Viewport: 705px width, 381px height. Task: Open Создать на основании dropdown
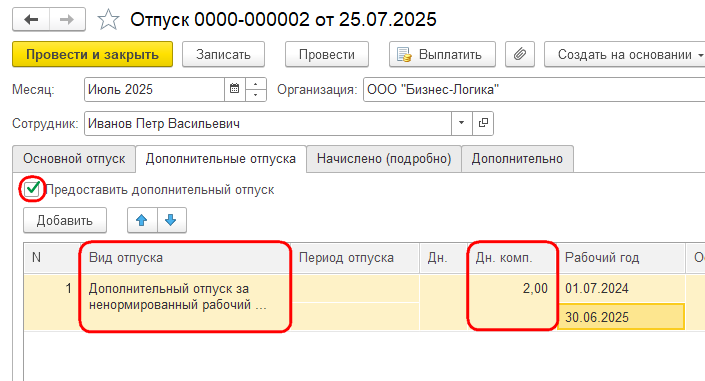(625, 54)
